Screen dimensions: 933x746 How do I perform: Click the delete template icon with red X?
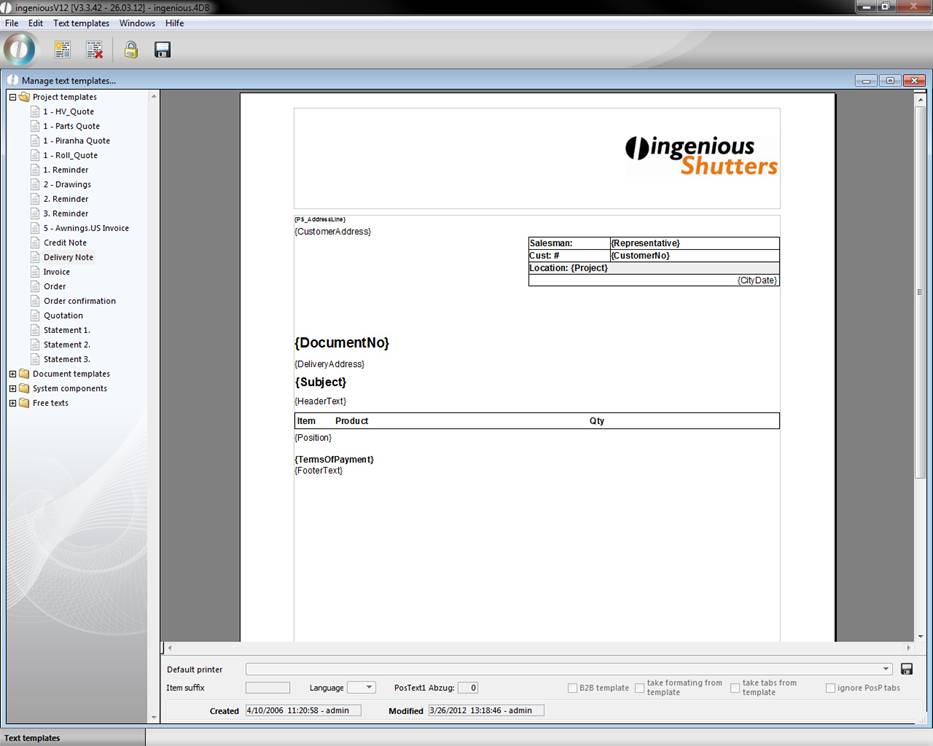coord(94,49)
